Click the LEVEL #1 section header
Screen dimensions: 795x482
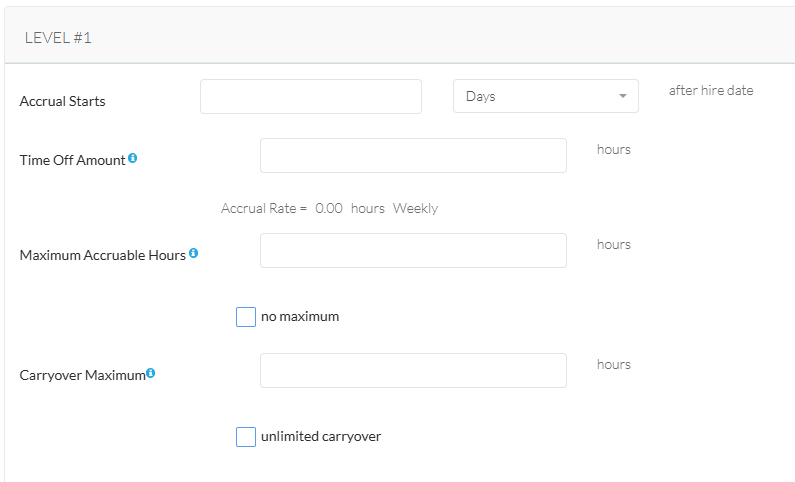click(x=59, y=38)
